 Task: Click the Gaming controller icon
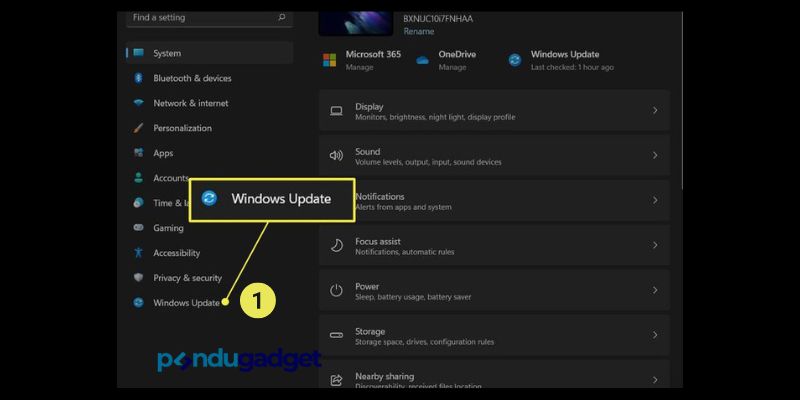pyautogui.click(x=138, y=228)
